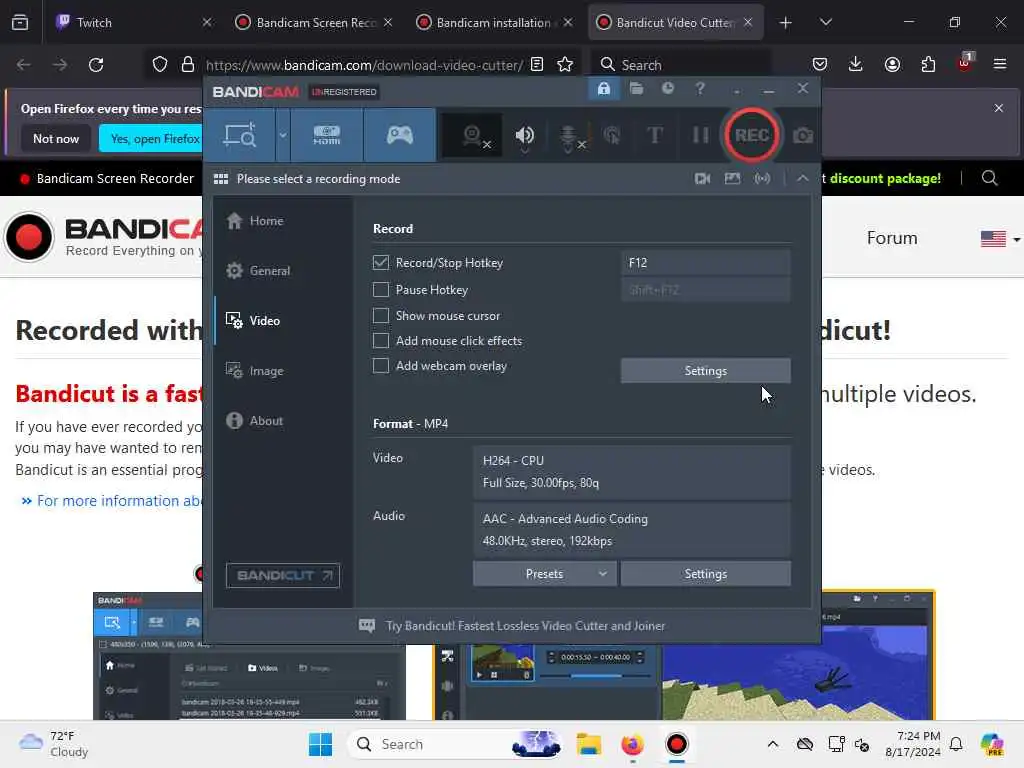Open Image settings in Bandicam sidebar
This screenshot has height=768, width=1024.
tap(283, 371)
